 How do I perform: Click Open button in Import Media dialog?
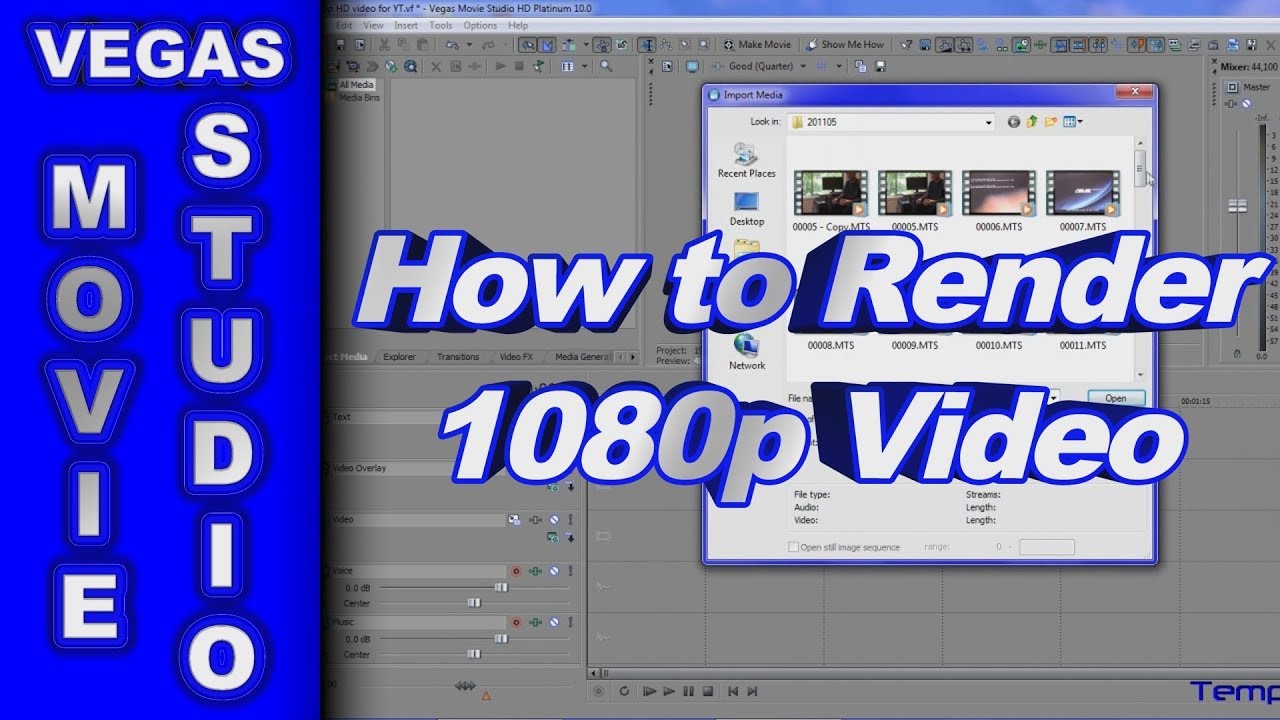tap(1116, 398)
